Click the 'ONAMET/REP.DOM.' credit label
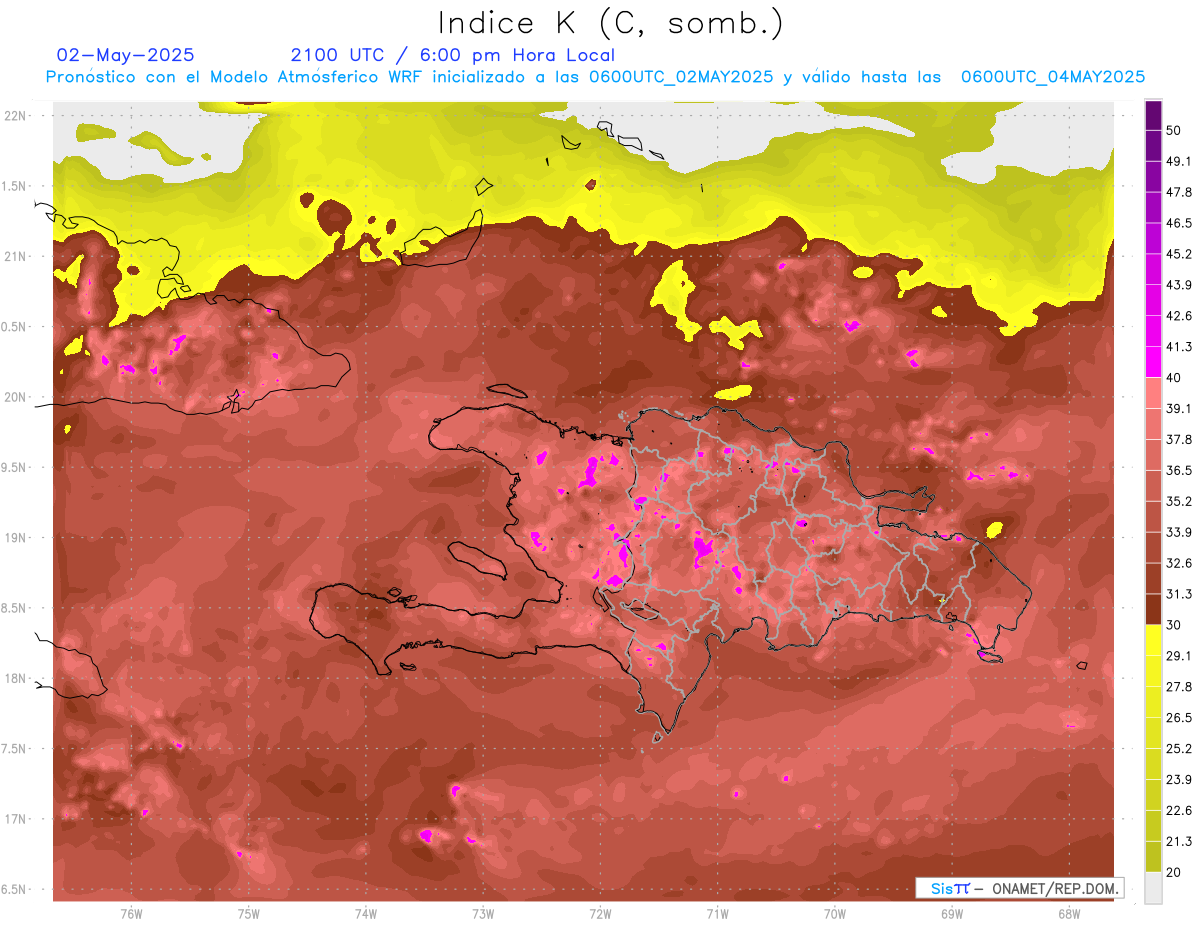The image size is (1200, 927). click(1056, 888)
